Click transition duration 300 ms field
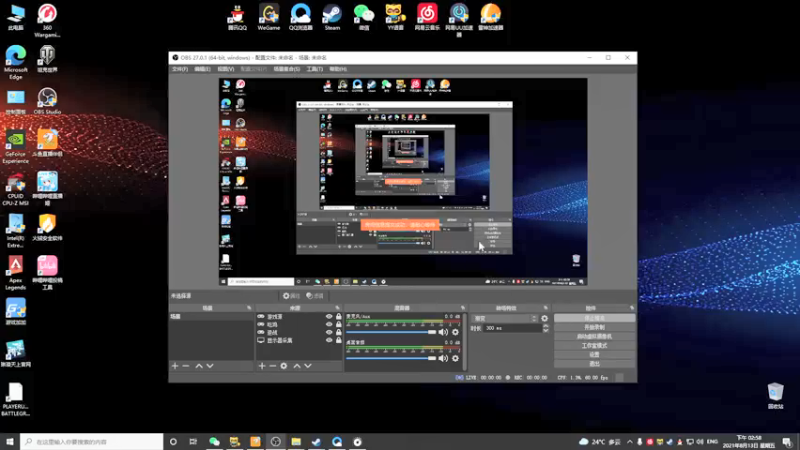Viewport: 800px width, 450px height. (x=512, y=328)
